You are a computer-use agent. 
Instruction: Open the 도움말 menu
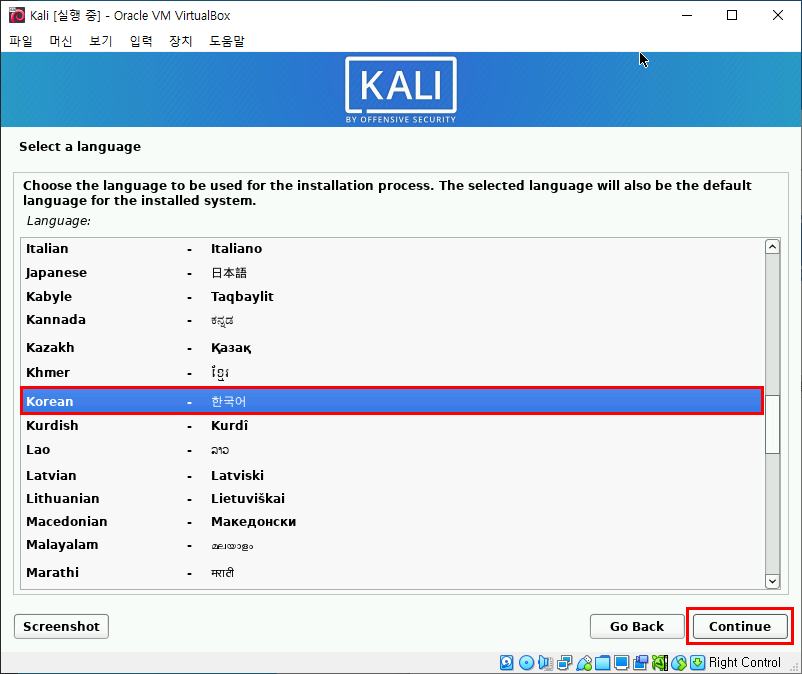click(227, 40)
